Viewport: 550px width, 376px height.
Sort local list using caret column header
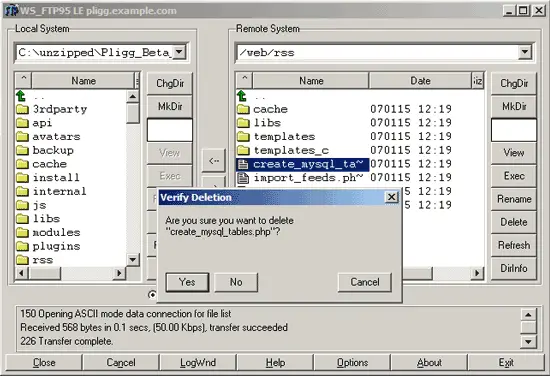(24, 81)
